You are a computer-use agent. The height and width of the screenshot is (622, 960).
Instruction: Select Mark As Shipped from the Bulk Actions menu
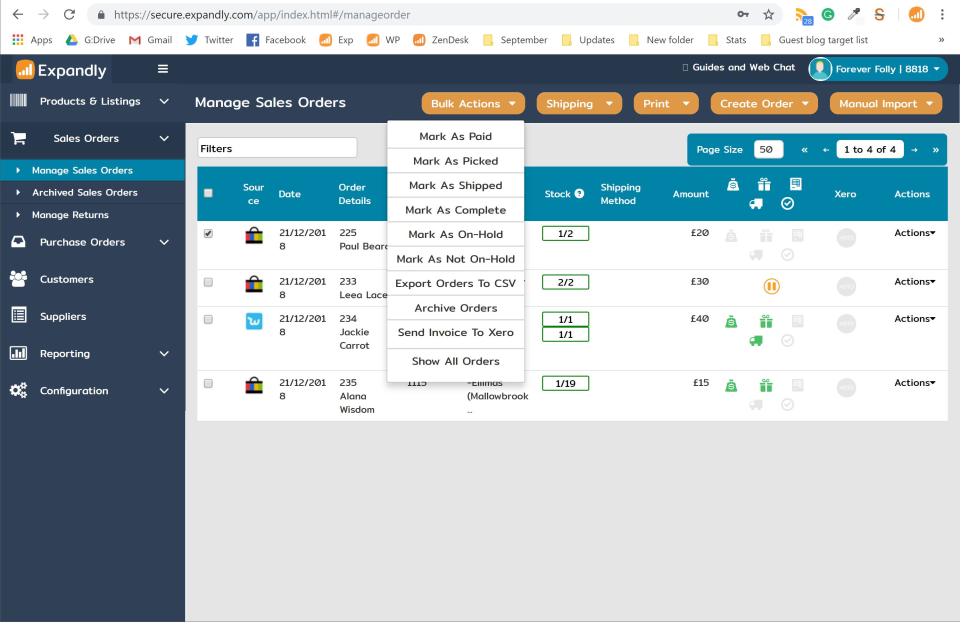coord(455,185)
